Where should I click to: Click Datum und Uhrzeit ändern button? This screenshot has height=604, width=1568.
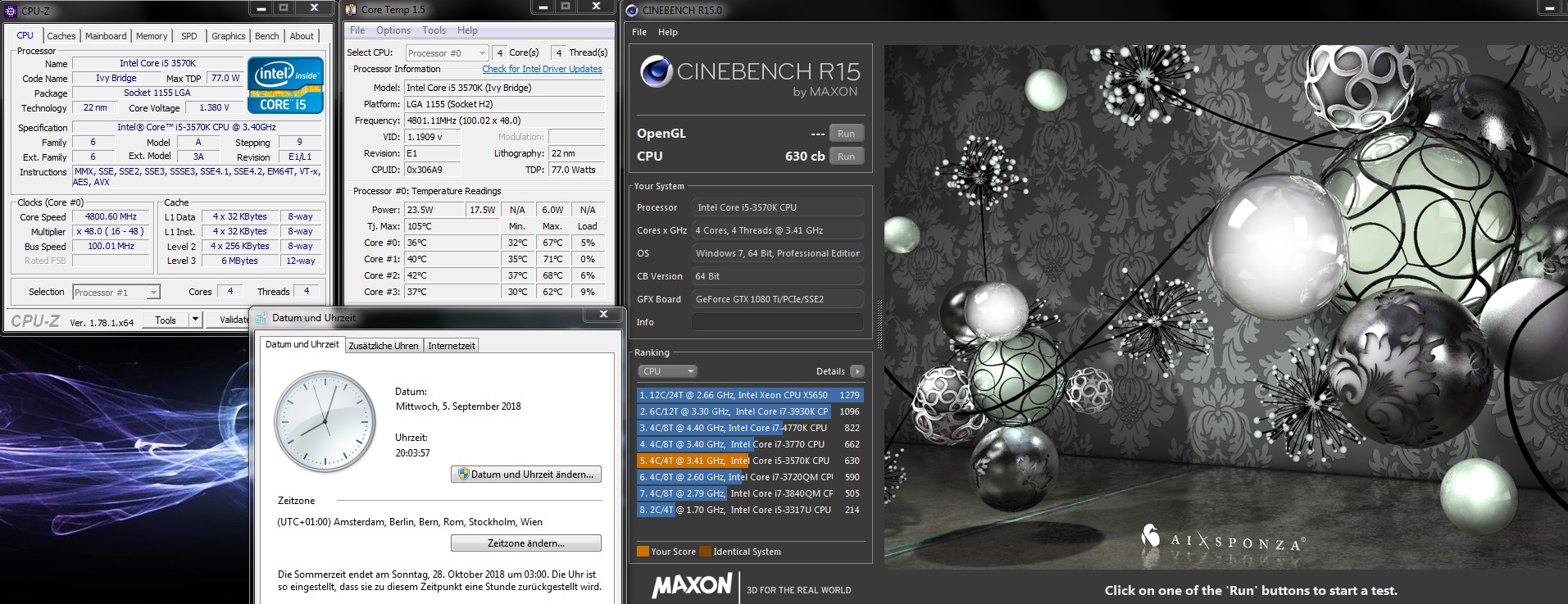(526, 475)
